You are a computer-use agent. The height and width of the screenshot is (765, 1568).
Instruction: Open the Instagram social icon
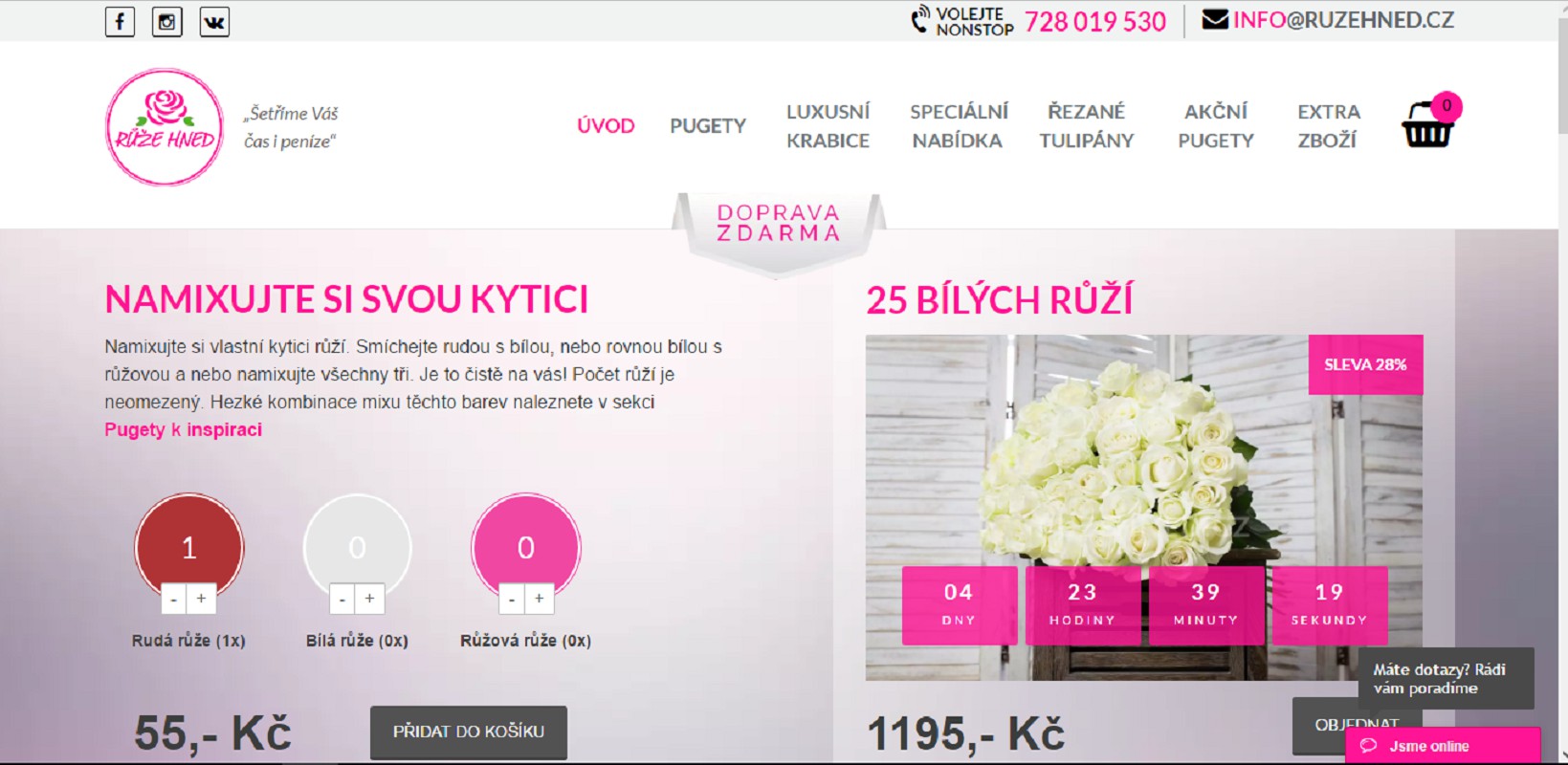pos(167,21)
